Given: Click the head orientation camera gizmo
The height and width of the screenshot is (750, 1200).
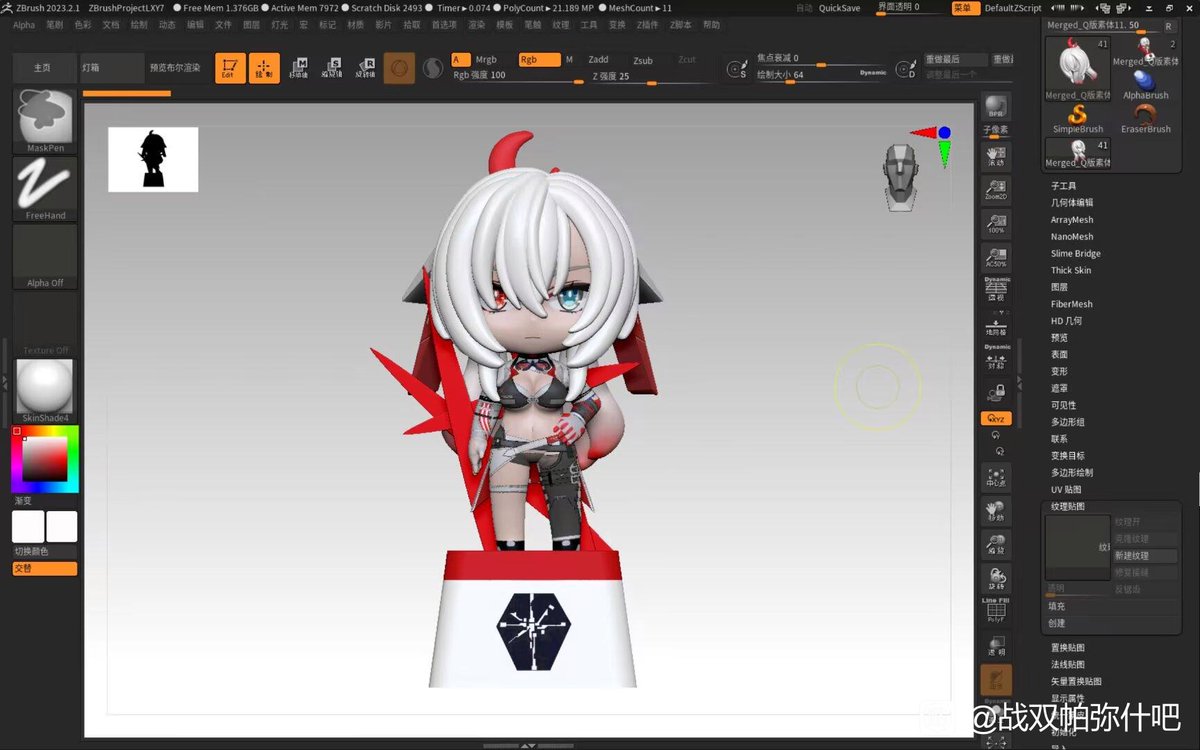Looking at the screenshot, I should (900, 177).
